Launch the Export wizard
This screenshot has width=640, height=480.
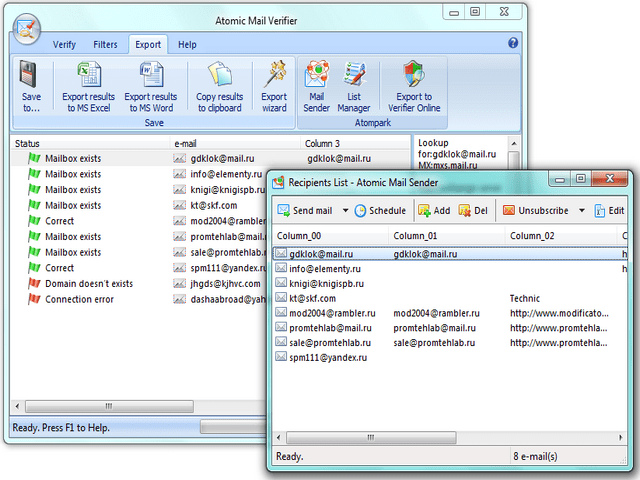point(274,87)
